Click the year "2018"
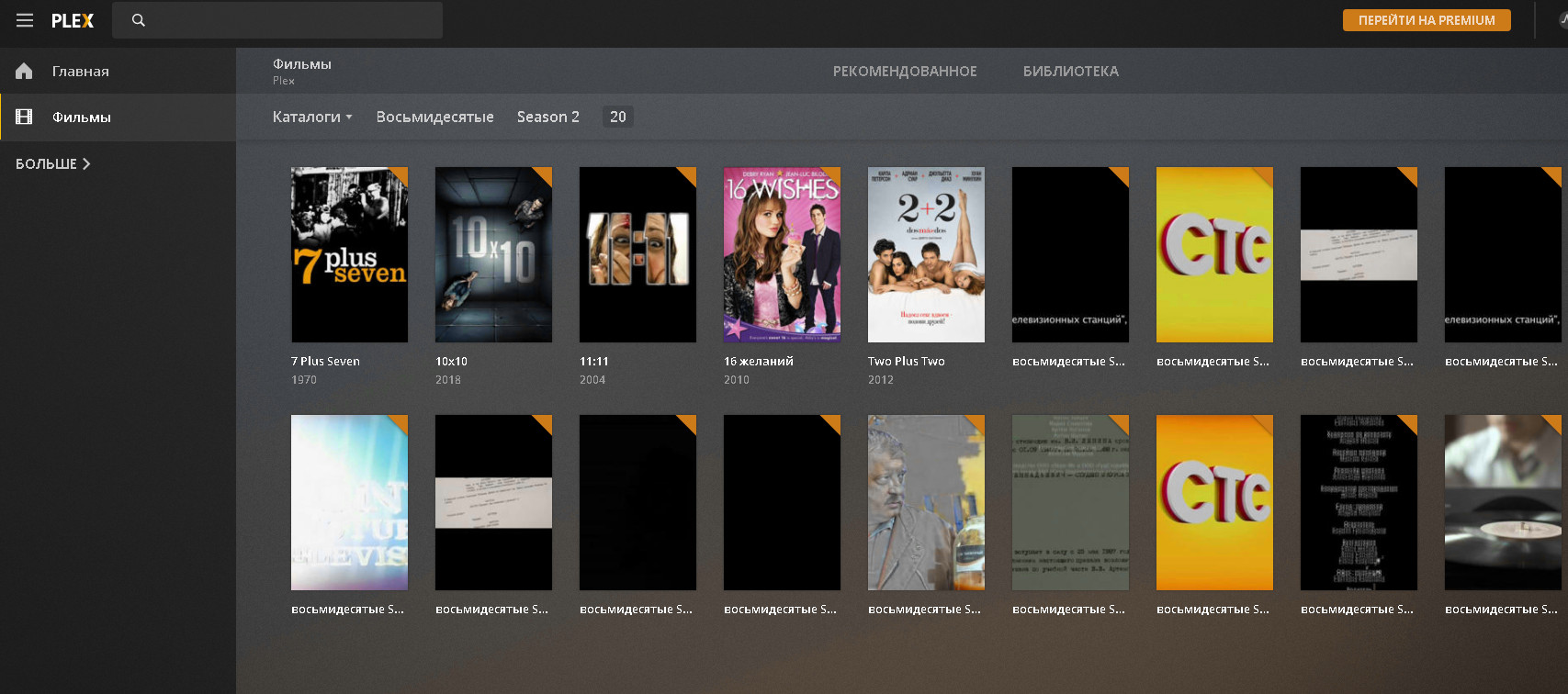 point(448,380)
